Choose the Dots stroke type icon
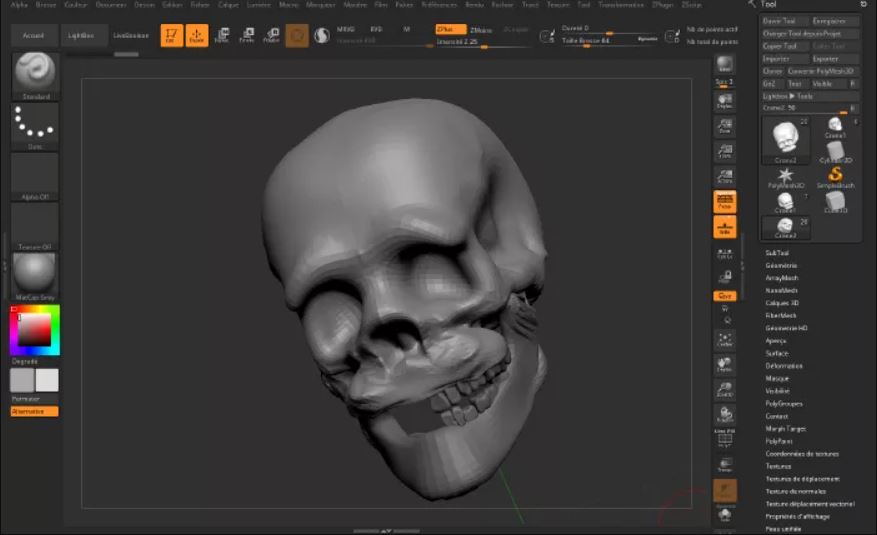877x535 pixels. point(35,126)
